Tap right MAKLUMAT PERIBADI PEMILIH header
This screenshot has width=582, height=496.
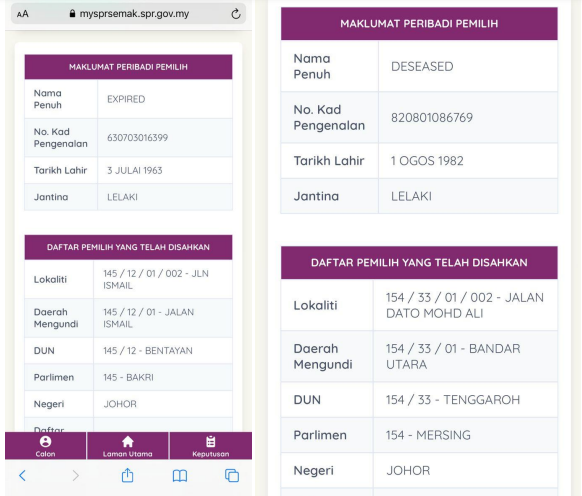pyautogui.click(x=419, y=24)
